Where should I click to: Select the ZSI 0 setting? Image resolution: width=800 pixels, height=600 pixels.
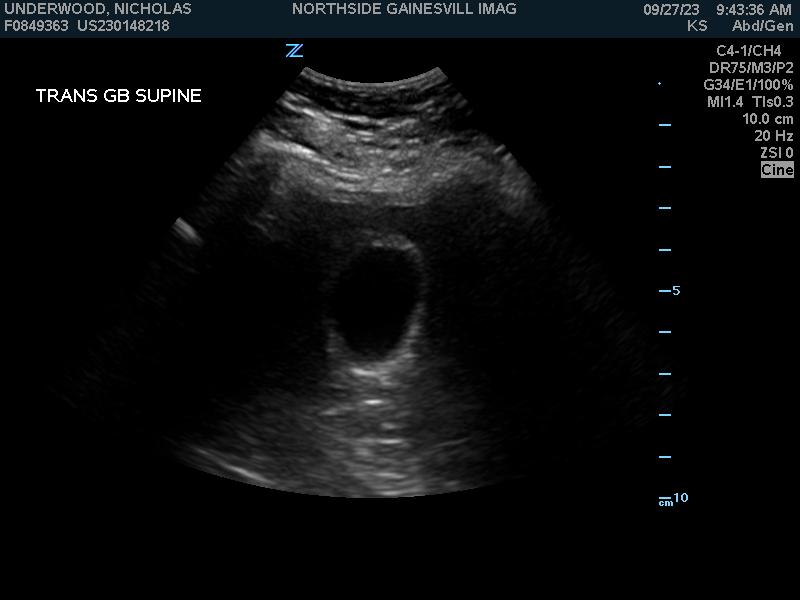(776, 153)
